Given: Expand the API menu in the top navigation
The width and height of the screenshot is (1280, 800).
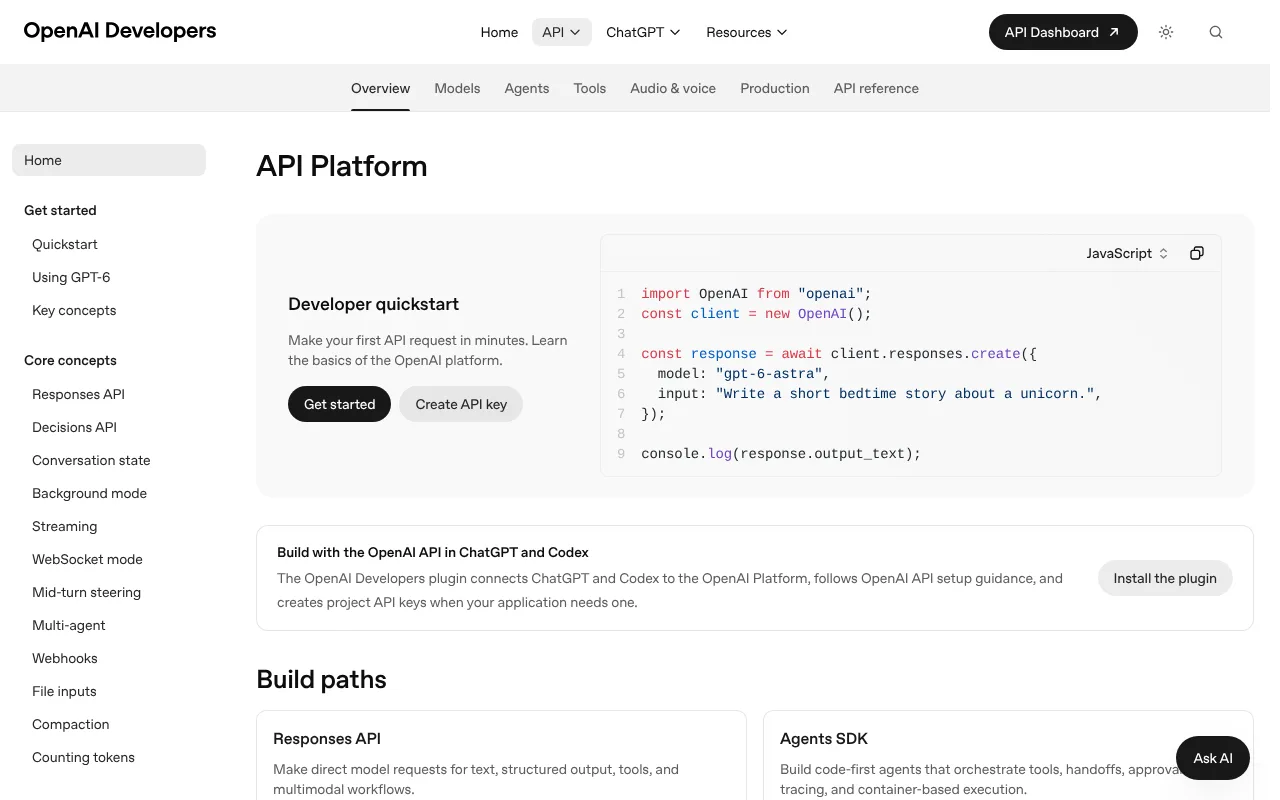Looking at the screenshot, I should click(561, 32).
